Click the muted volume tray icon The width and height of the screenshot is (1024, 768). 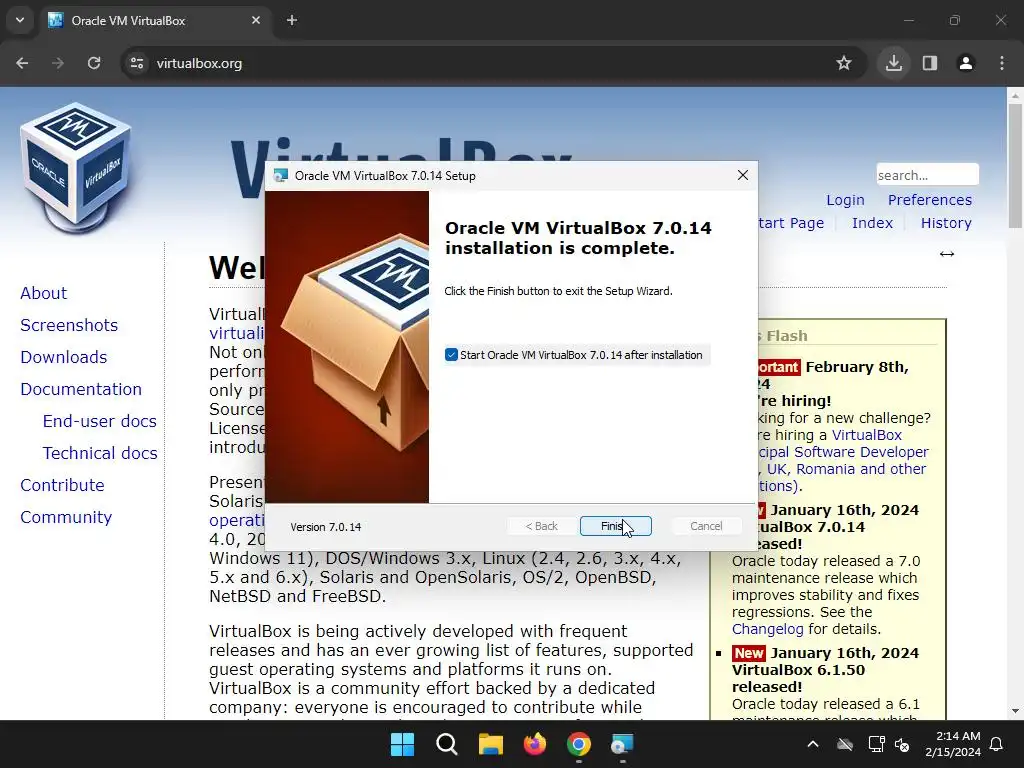(x=903, y=744)
